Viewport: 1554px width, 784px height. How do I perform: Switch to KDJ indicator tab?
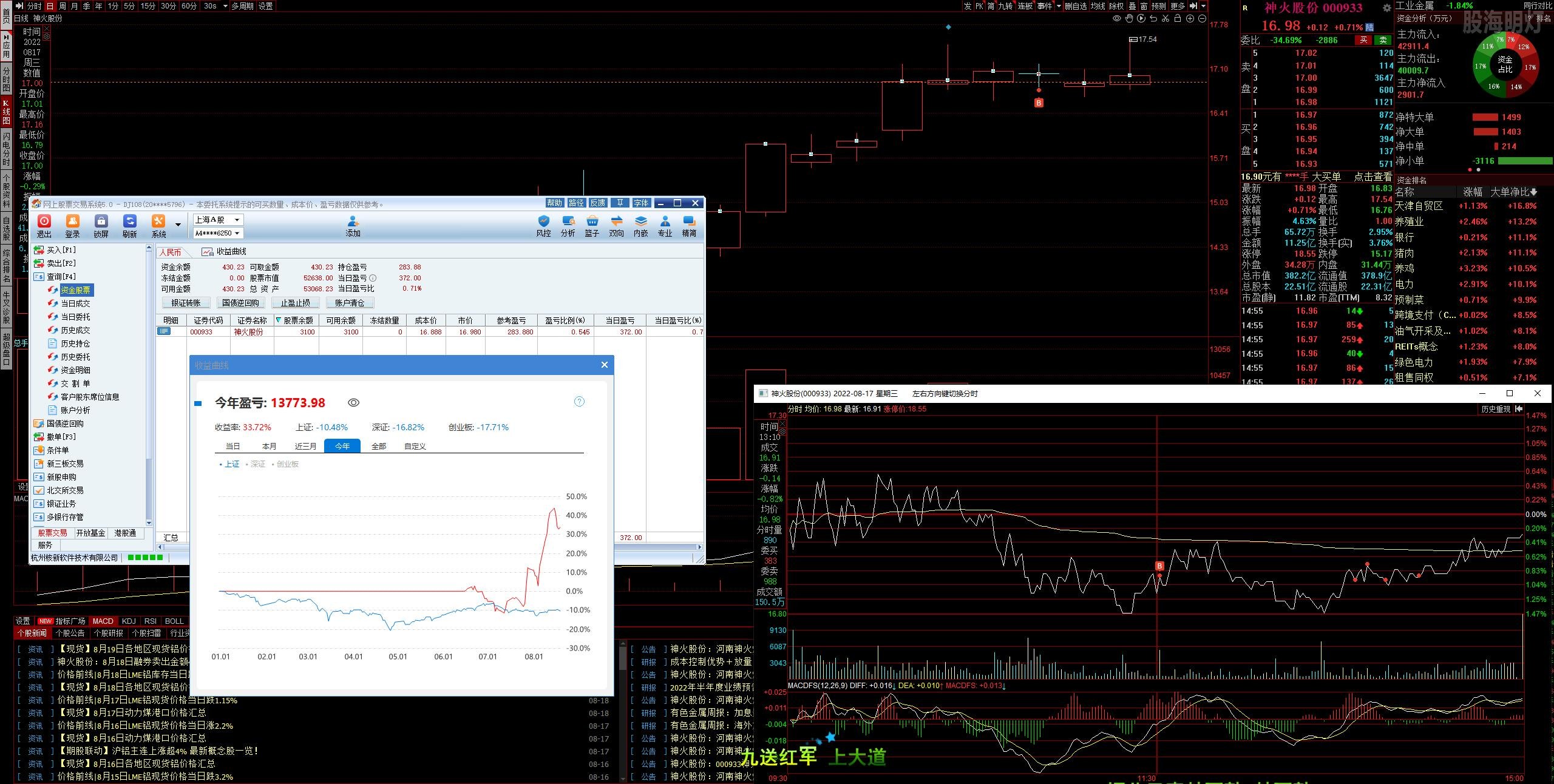129,621
